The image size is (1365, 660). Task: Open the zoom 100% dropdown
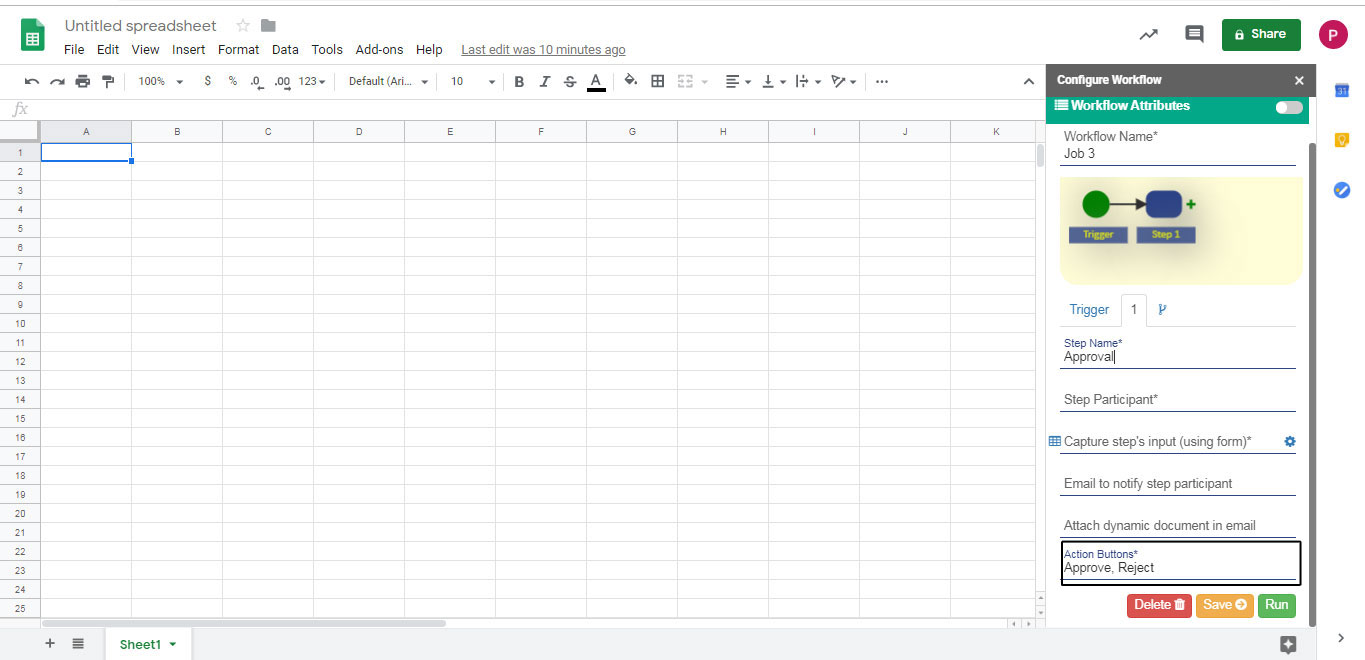click(x=160, y=81)
